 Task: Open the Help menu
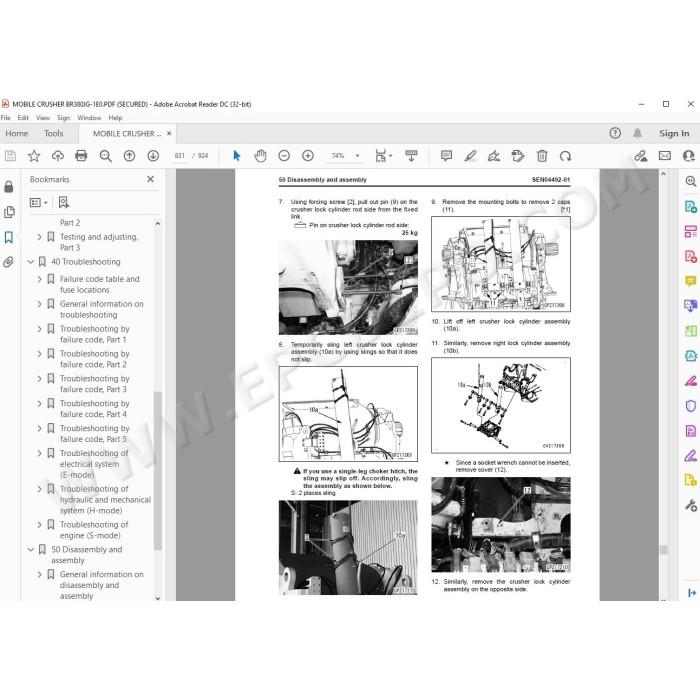115,118
